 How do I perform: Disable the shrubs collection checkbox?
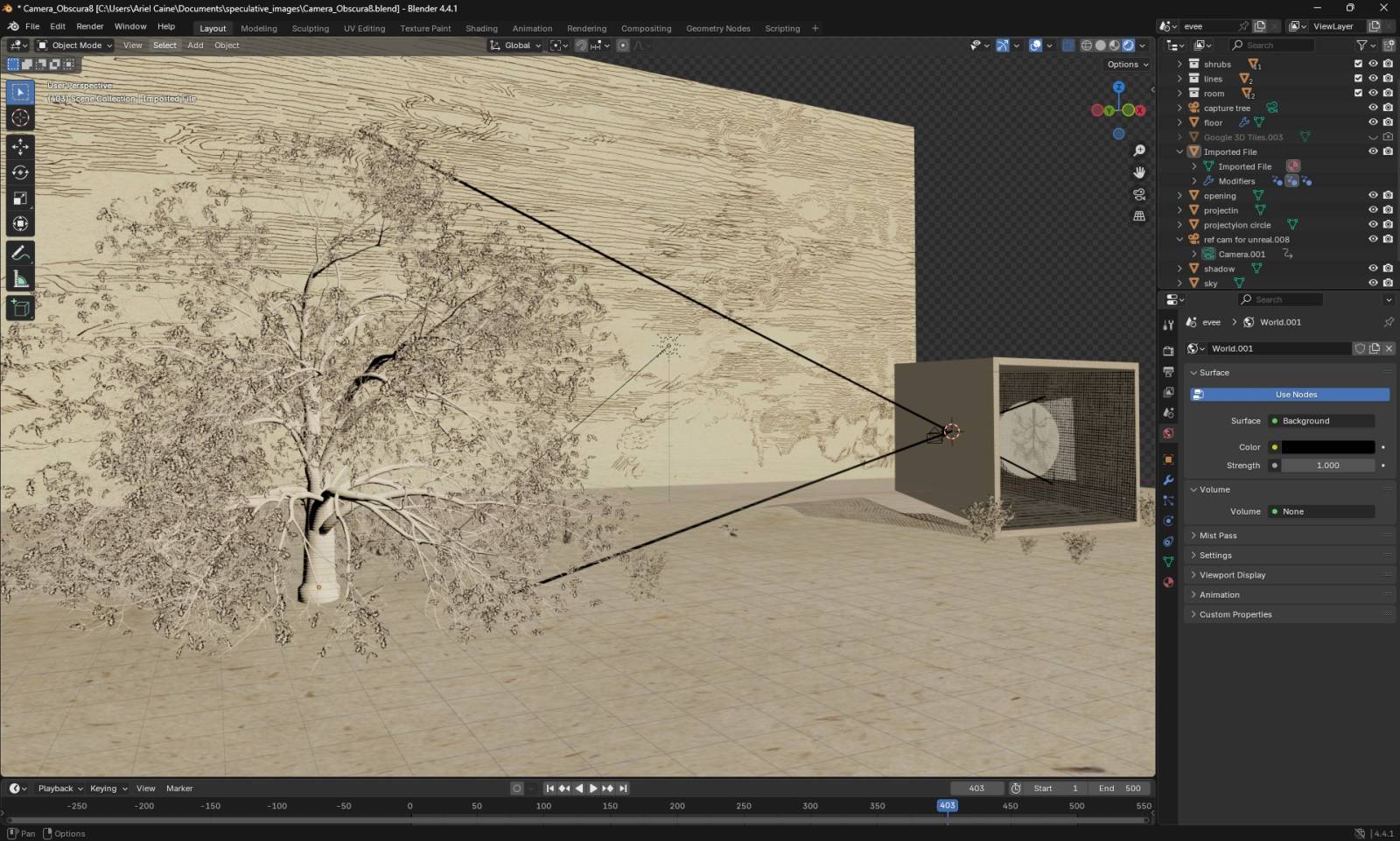tap(1359, 63)
